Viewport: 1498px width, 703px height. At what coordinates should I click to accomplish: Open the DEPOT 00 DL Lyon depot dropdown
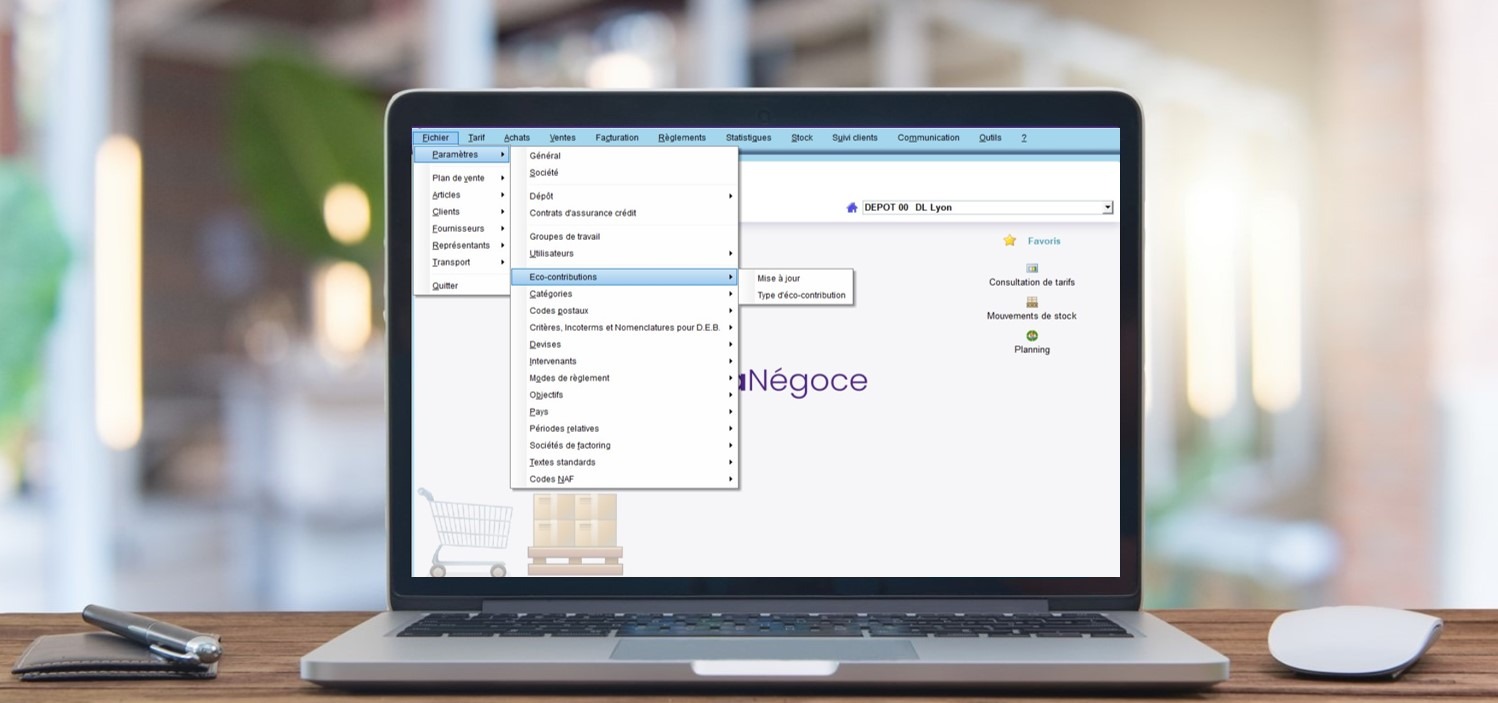(x=1107, y=207)
